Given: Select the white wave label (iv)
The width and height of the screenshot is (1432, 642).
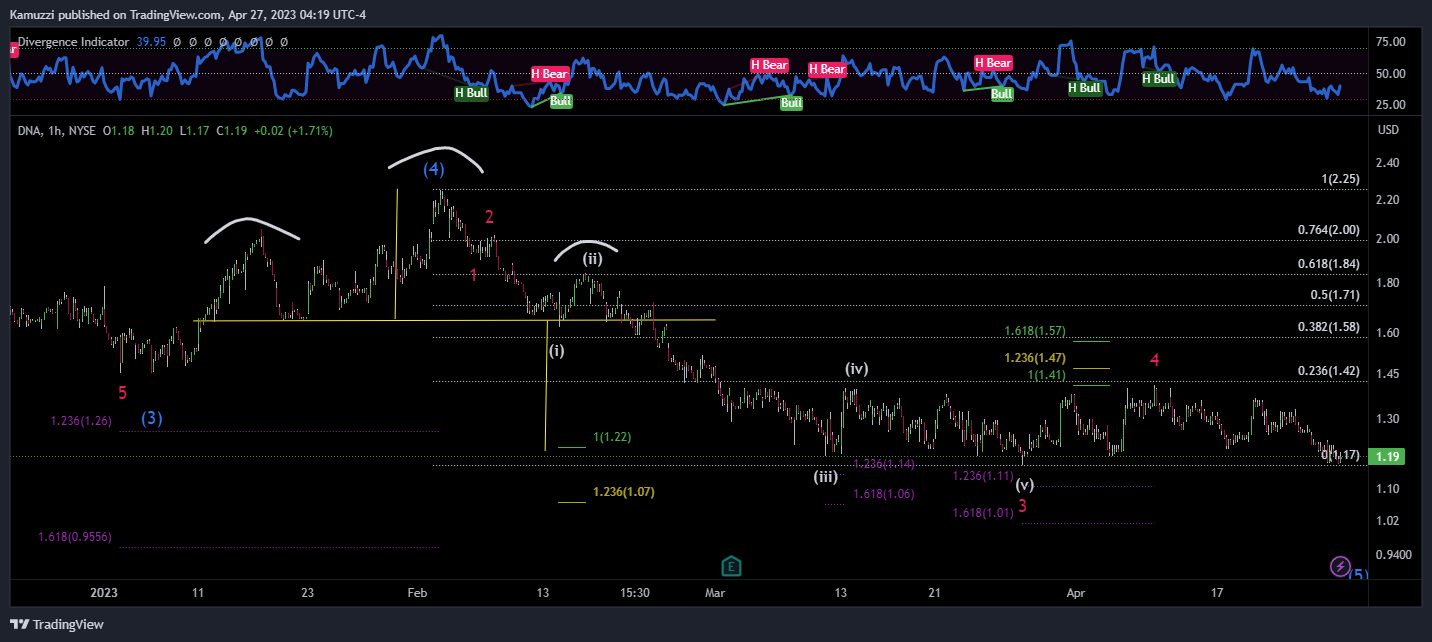Looking at the screenshot, I should [857, 369].
